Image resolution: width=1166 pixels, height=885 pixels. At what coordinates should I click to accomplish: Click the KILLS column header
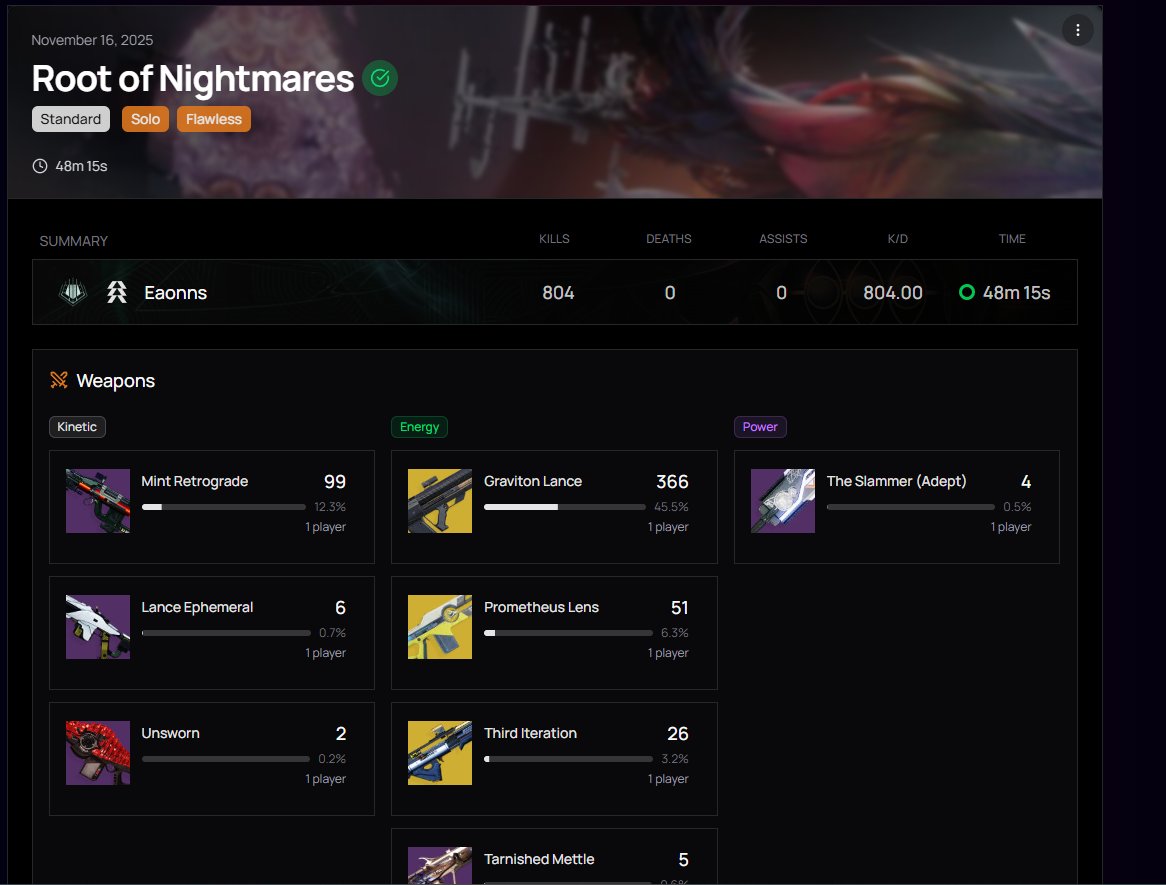point(554,239)
